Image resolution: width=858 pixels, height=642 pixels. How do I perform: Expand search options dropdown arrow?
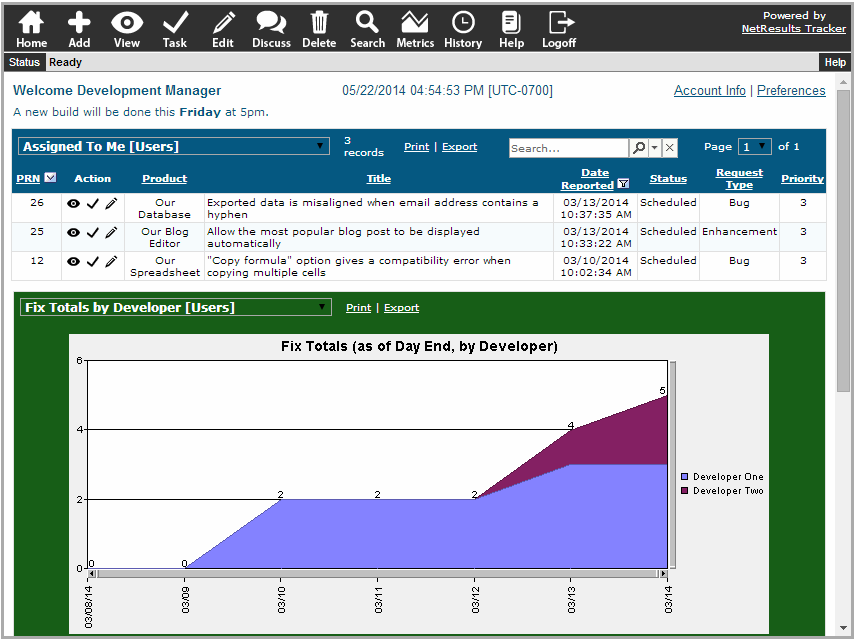point(654,148)
